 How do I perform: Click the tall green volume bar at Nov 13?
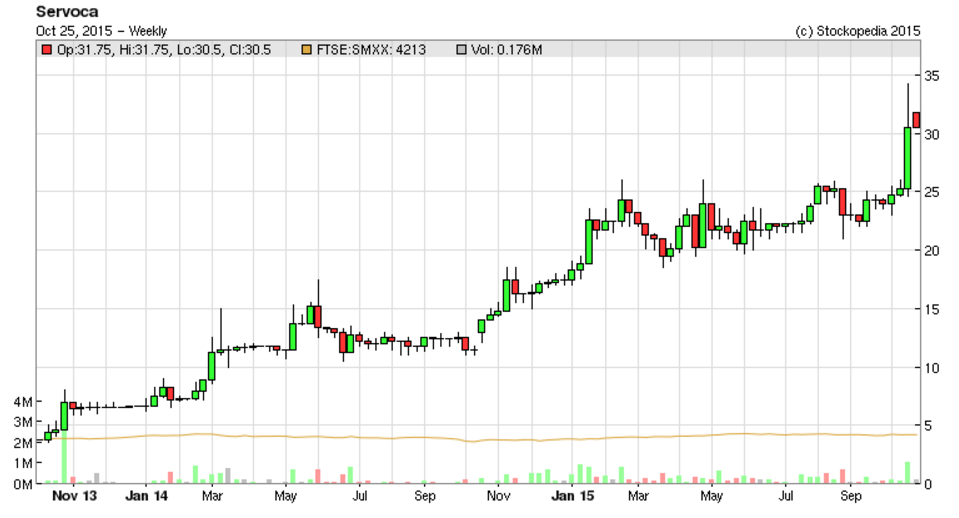click(x=64, y=456)
